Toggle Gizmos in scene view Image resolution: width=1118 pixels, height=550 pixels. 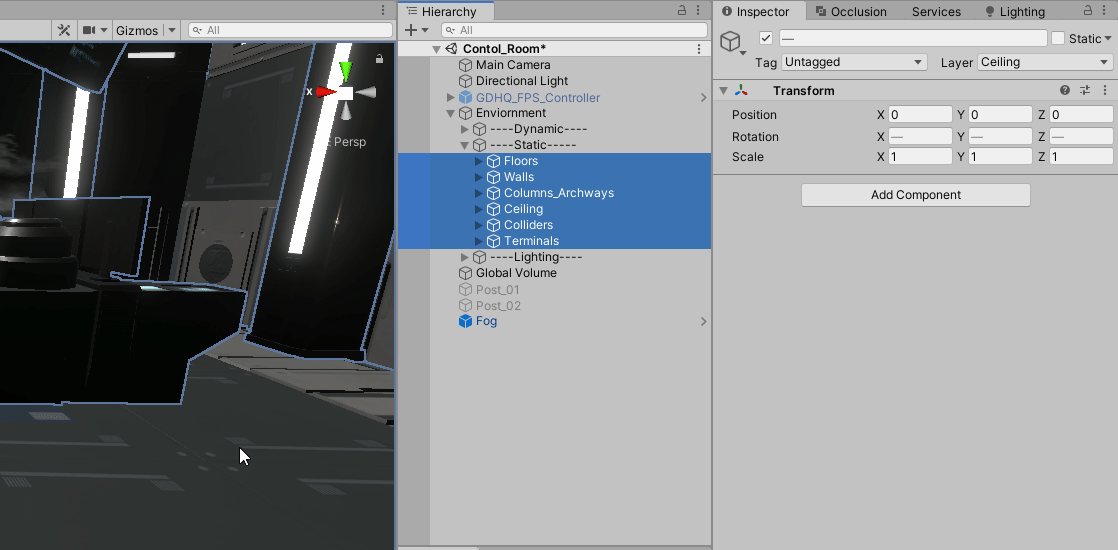(137, 30)
